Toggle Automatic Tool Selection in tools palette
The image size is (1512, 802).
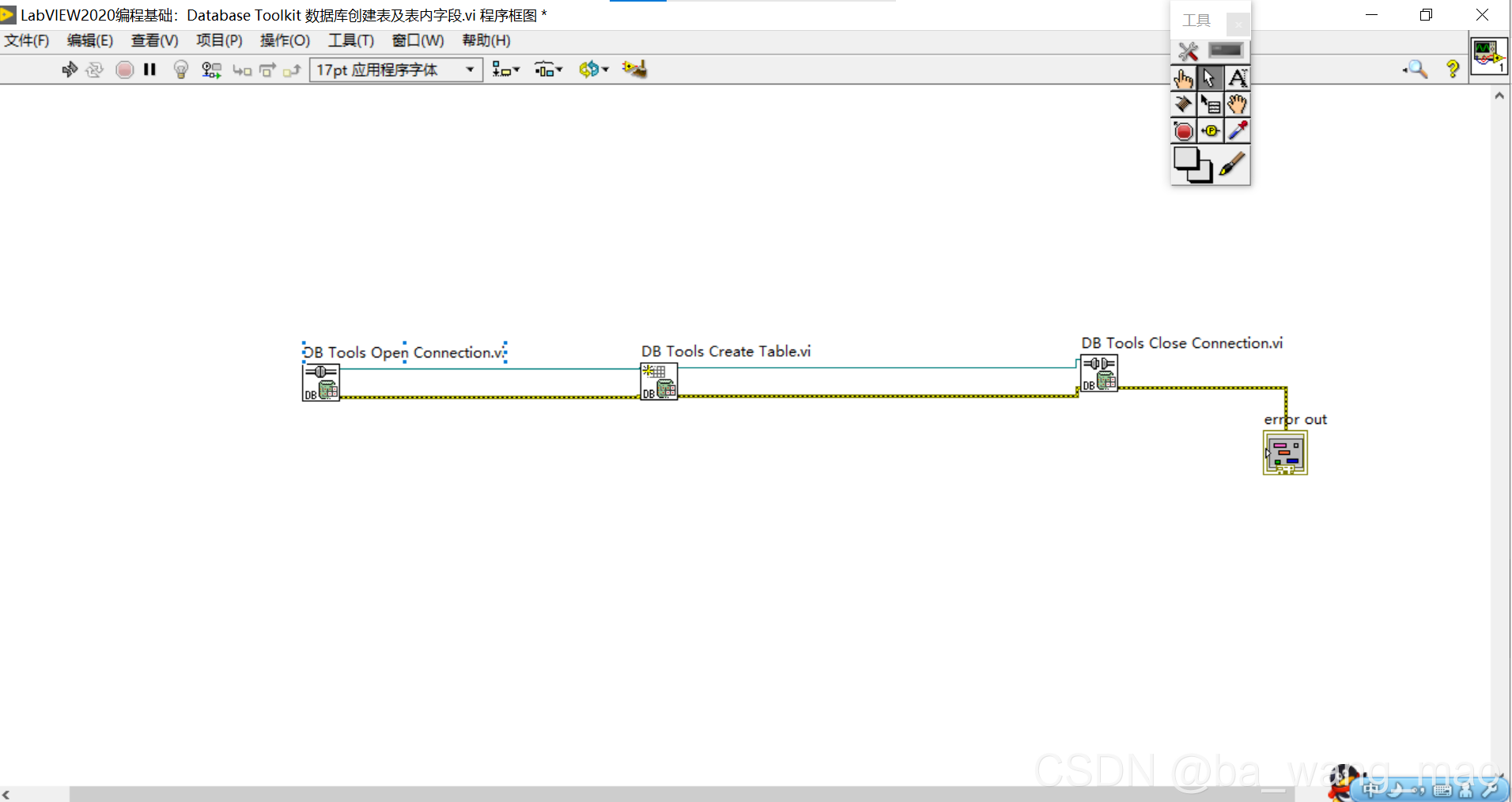pos(1227,51)
